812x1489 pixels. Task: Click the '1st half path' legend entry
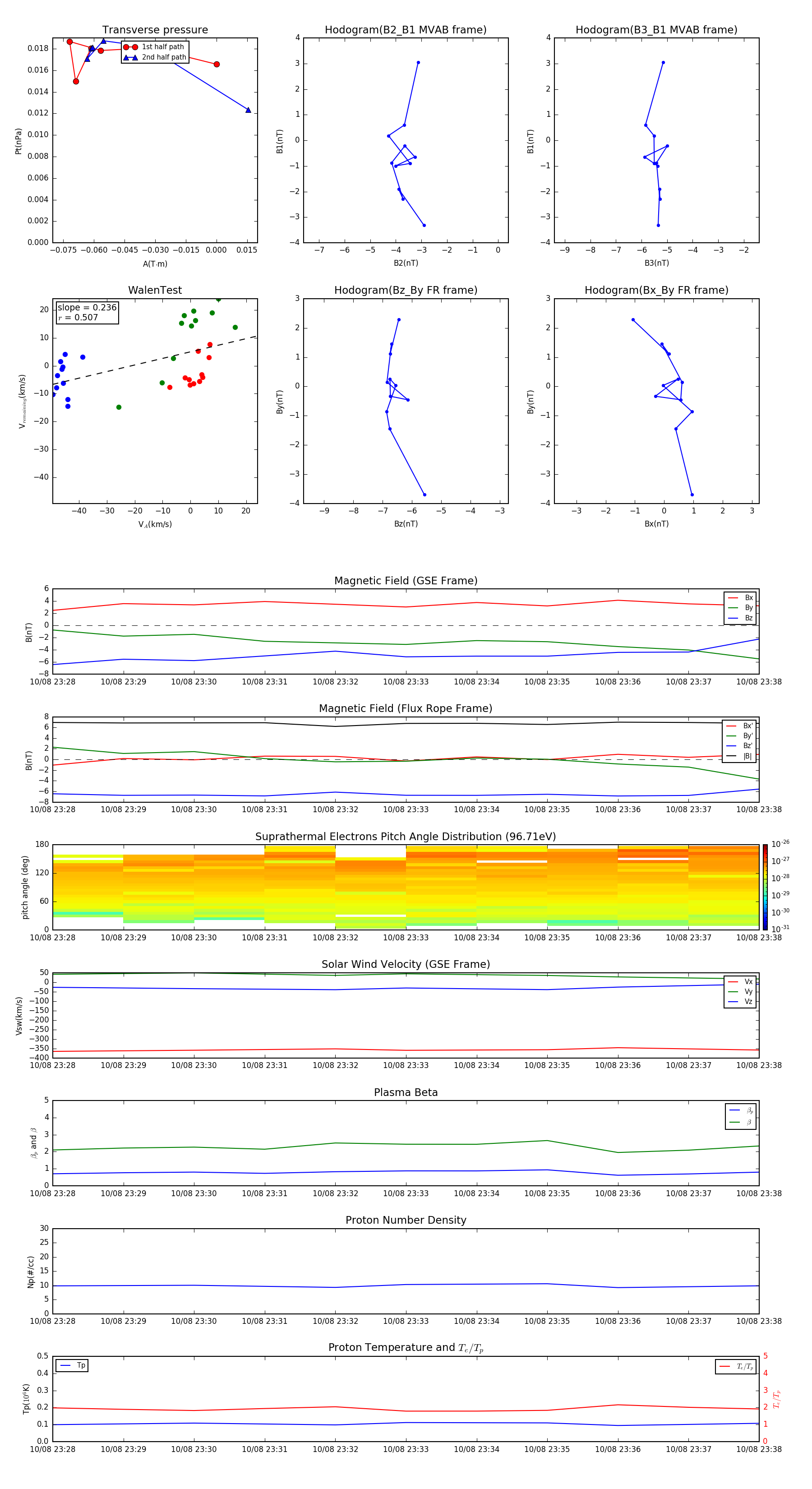pos(154,47)
